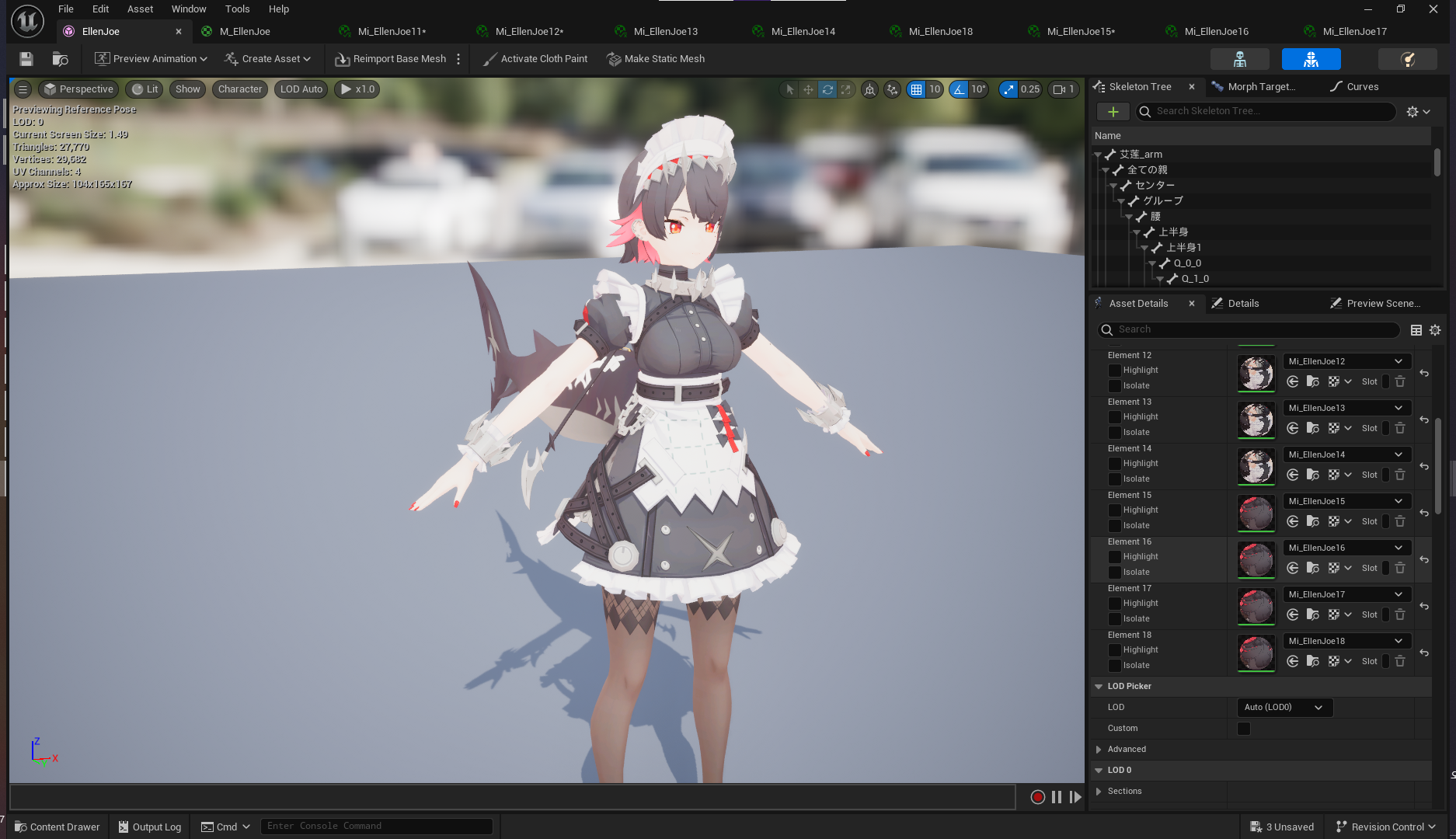Viewport: 1456px width, 839px height.
Task: Open Mi_EllenJoe16 material dropdown
Action: [1347, 548]
